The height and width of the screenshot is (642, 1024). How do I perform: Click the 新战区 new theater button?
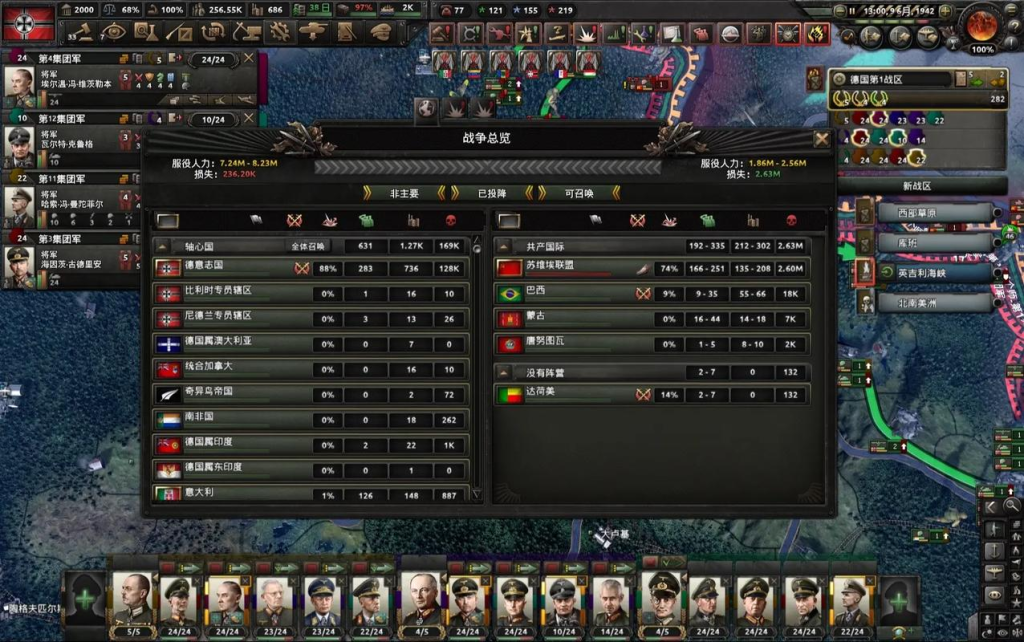917,186
